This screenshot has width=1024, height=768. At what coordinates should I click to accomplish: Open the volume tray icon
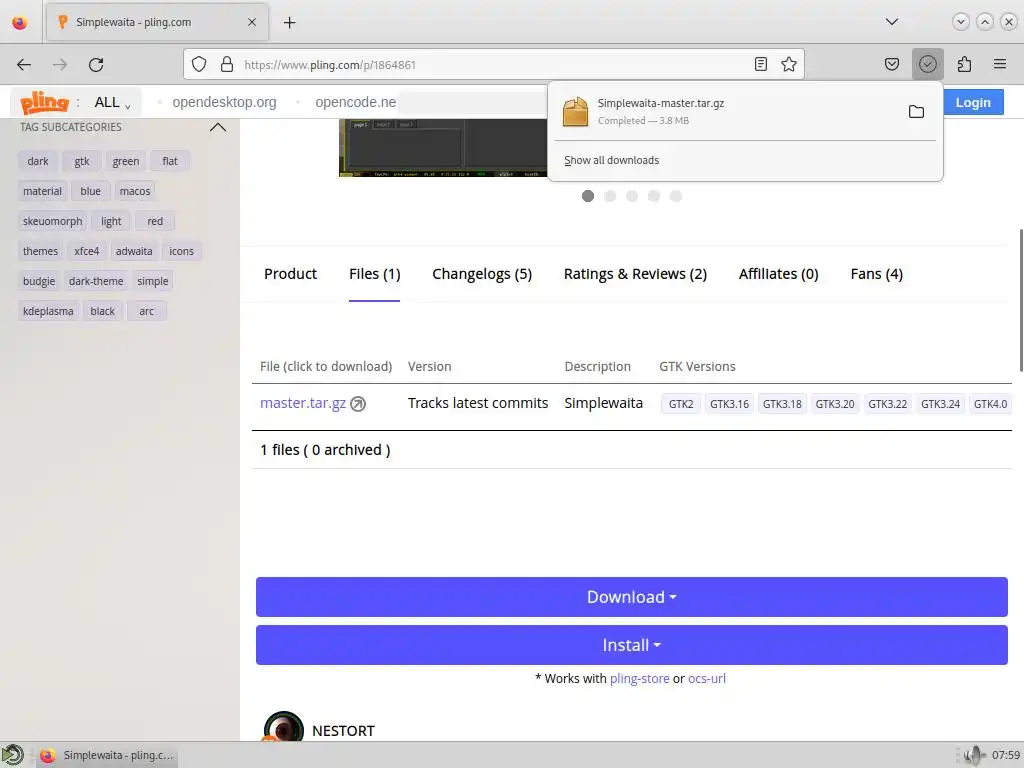[973, 755]
